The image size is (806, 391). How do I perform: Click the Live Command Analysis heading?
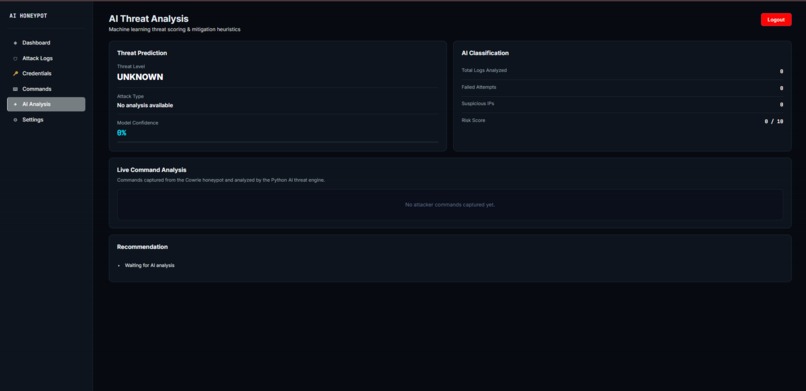click(152, 170)
